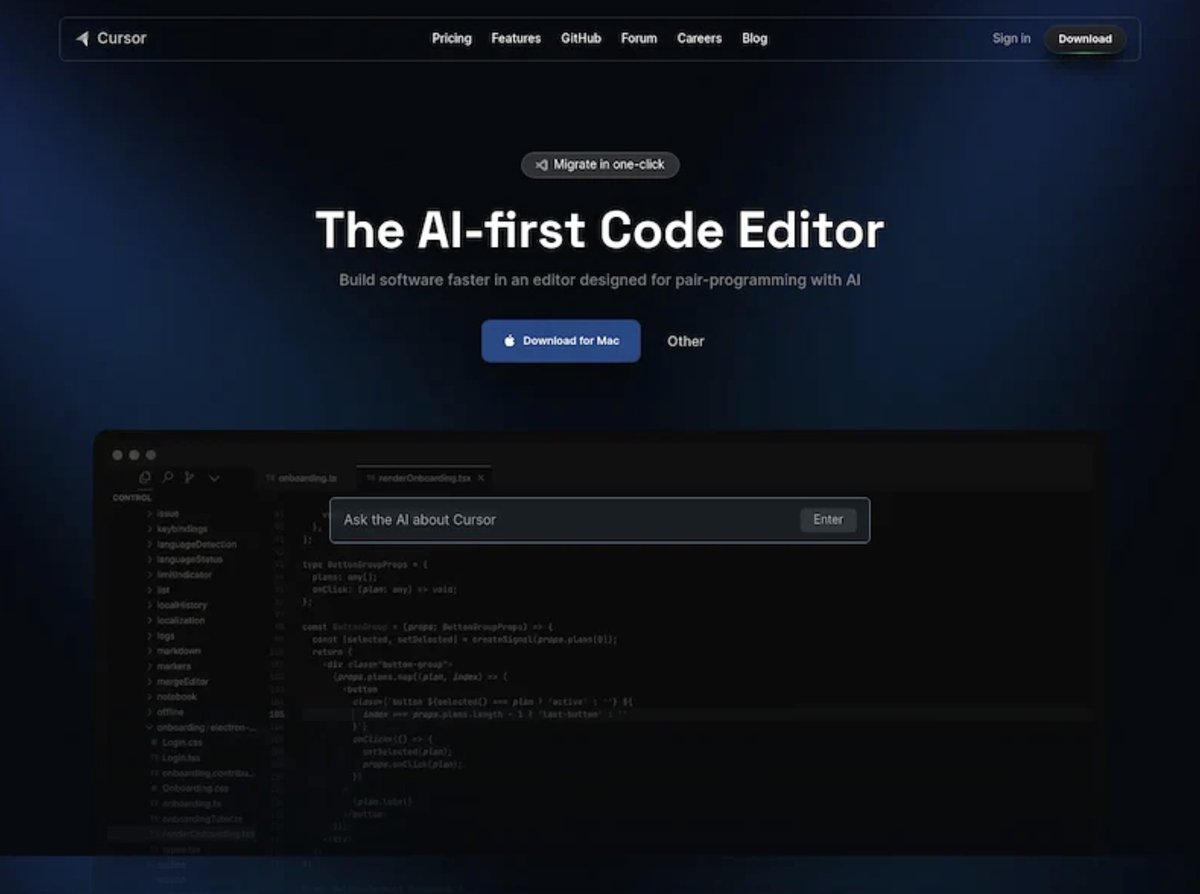Select Onboarding.css in file tree

[189, 788]
